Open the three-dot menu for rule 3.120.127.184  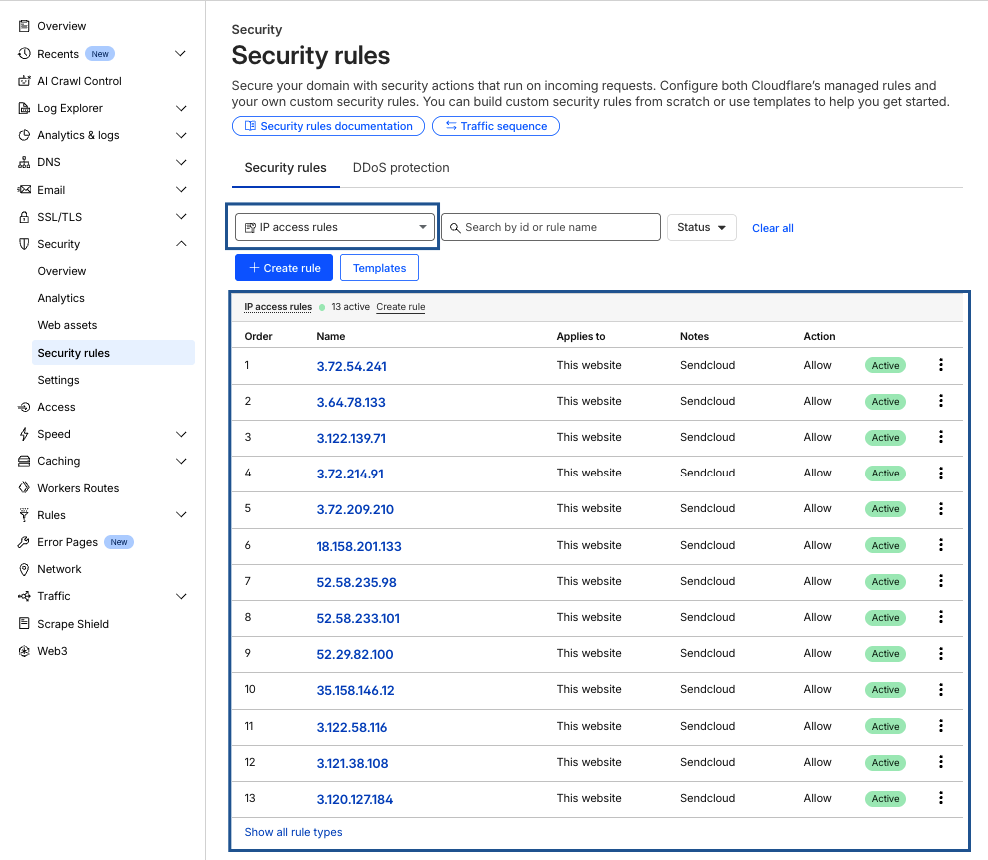point(941,798)
